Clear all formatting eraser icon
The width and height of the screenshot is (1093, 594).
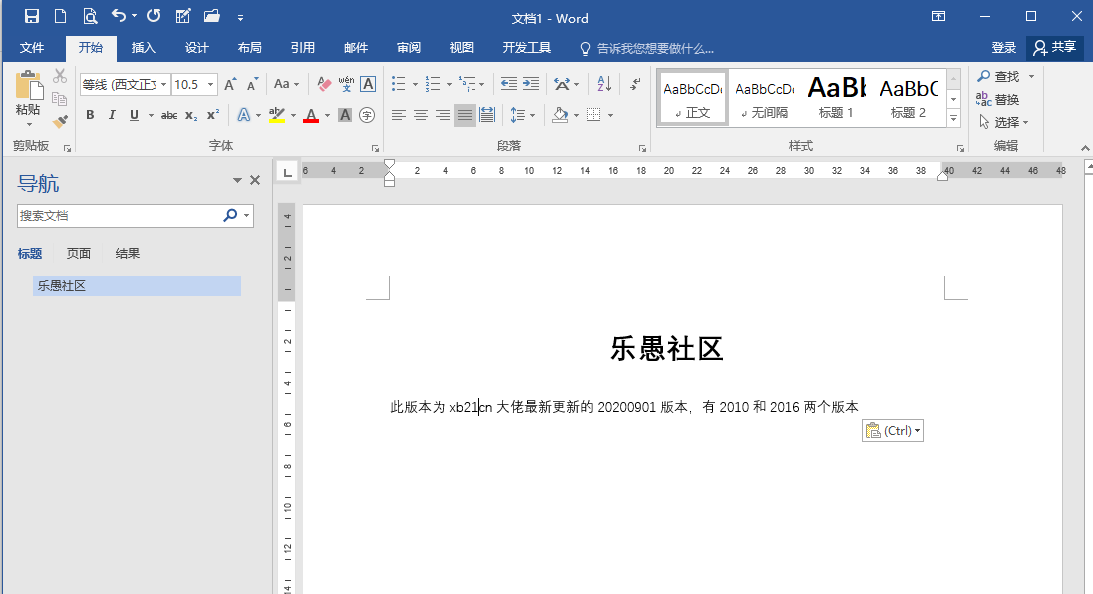click(323, 84)
